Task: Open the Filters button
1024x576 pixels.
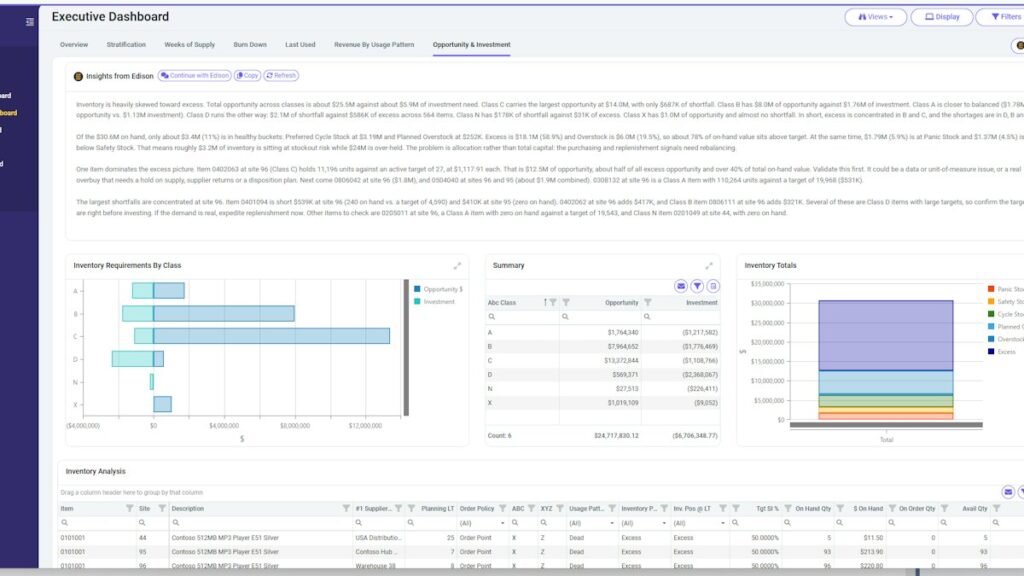Action: point(1002,17)
